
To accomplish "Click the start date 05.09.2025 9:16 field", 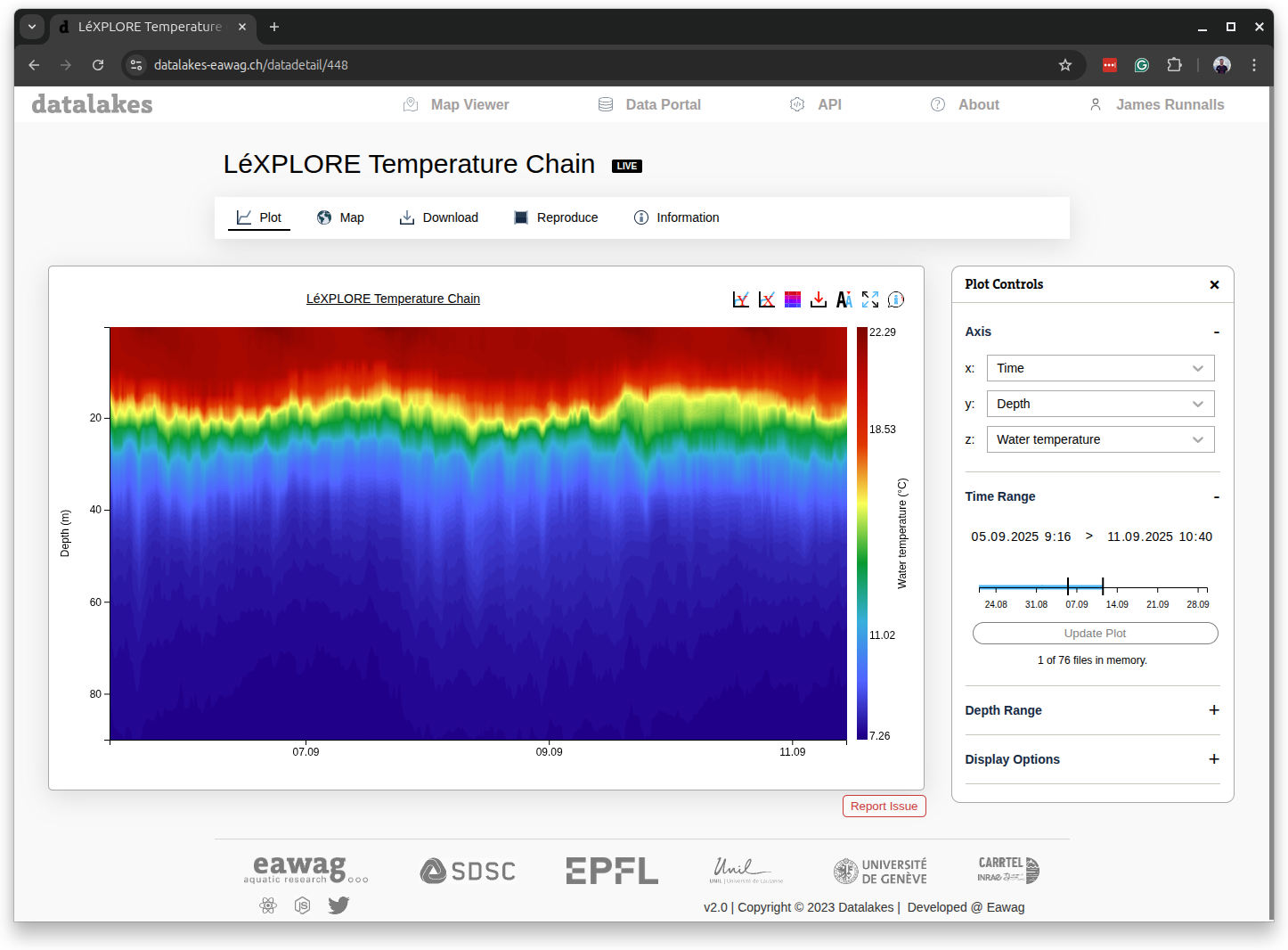I will pyautogui.click(x=1021, y=536).
